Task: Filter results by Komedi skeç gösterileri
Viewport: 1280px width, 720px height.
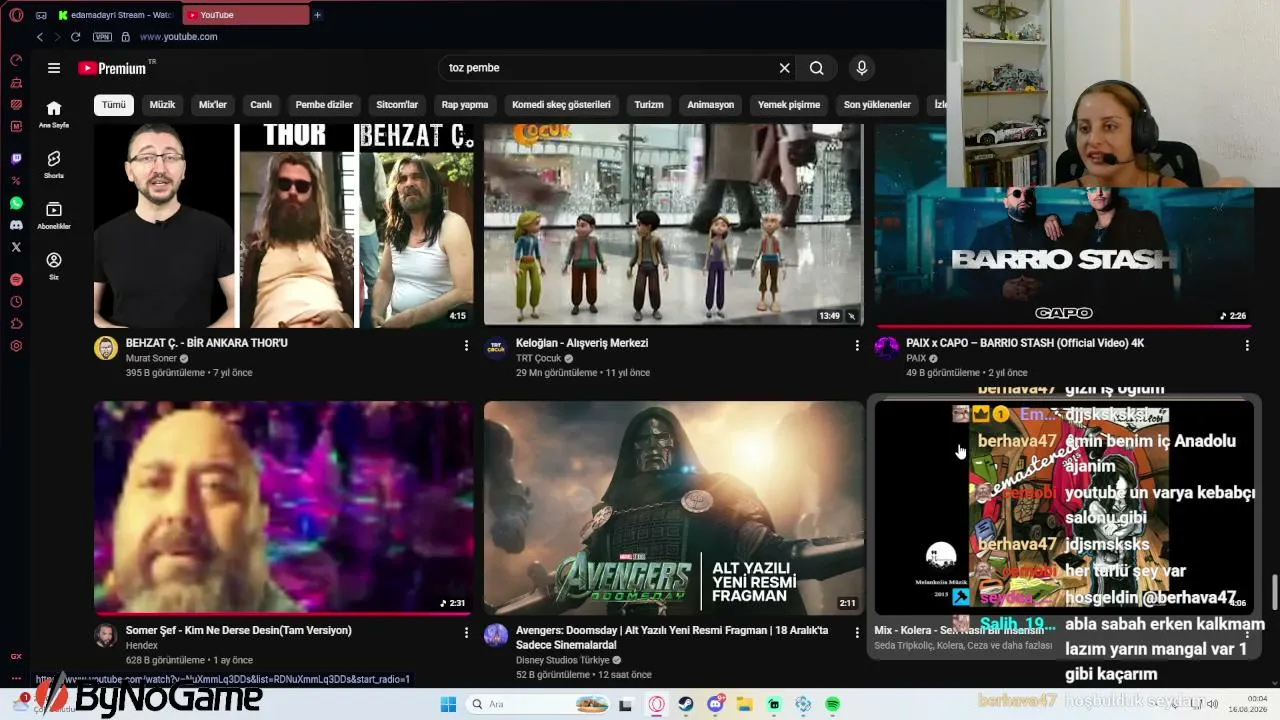Action: tap(561, 105)
